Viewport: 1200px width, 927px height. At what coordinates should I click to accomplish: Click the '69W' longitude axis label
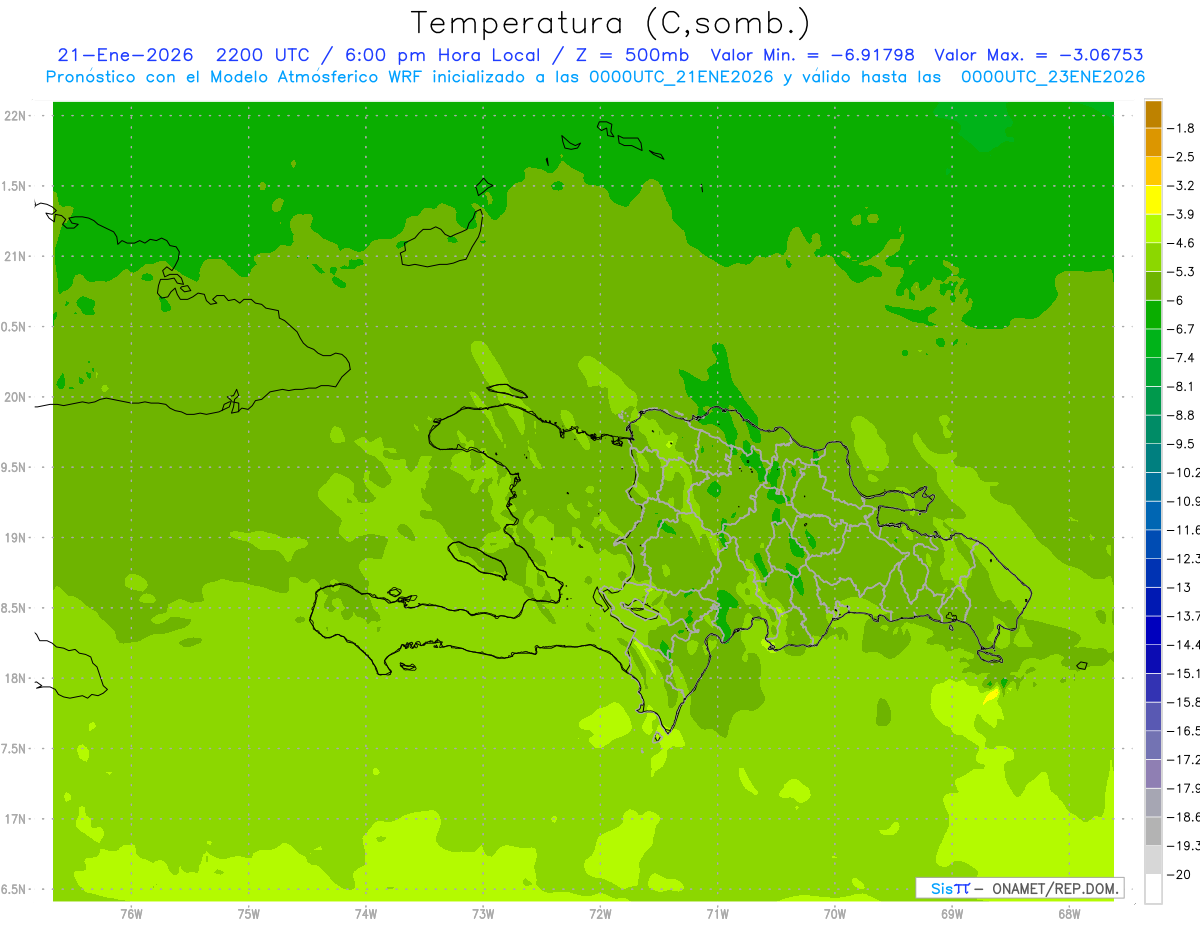point(952,913)
